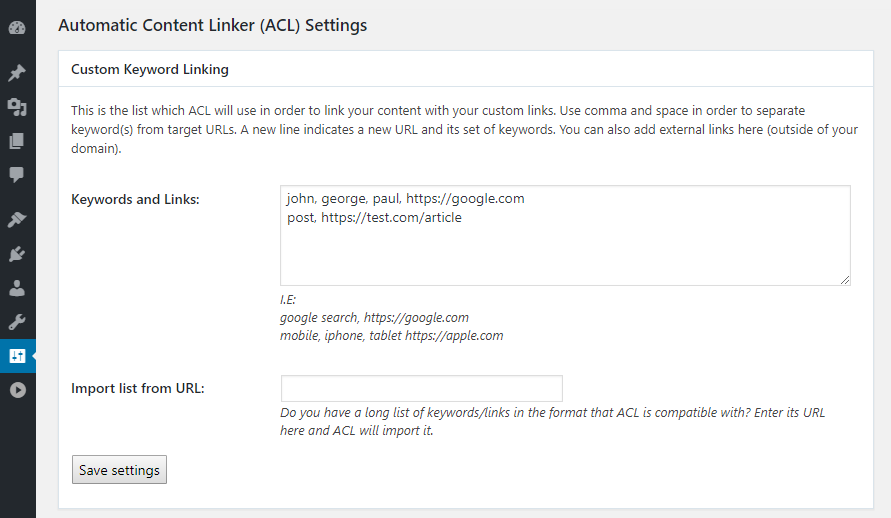Click the Automatic Content Linker Settings heading
Image resolution: width=891 pixels, height=518 pixels.
(x=213, y=26)
